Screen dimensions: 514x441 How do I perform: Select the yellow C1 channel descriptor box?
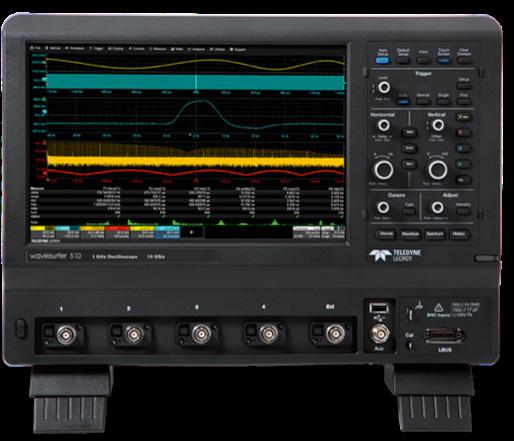43,232
